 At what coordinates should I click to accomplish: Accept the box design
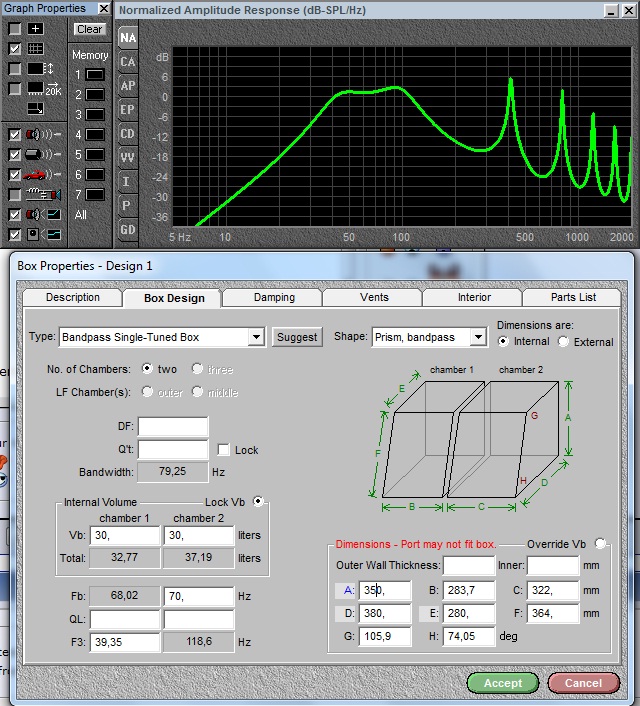click(x=503, y=683)
